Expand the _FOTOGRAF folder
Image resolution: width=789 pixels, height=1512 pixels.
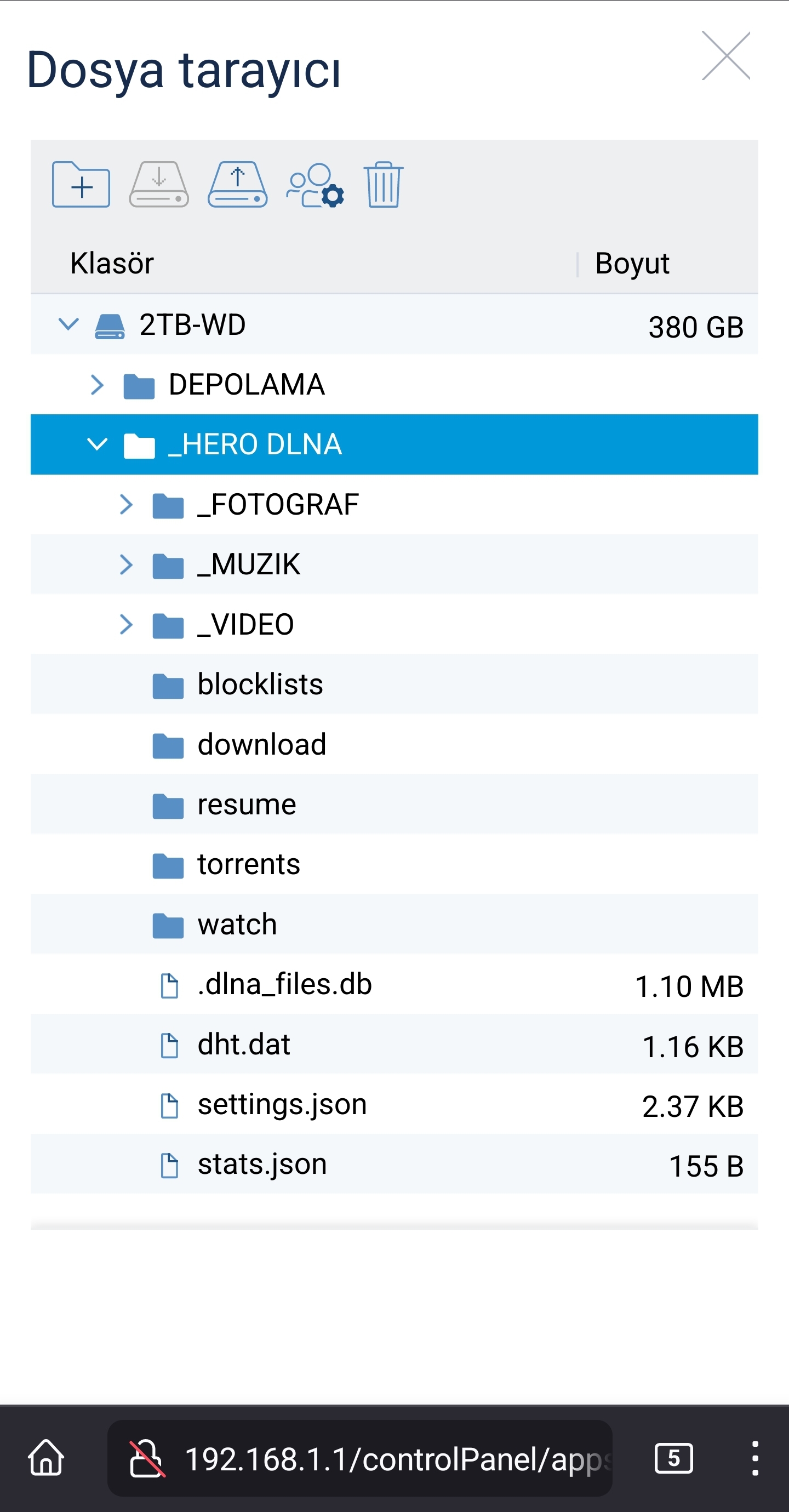point(125,504)
